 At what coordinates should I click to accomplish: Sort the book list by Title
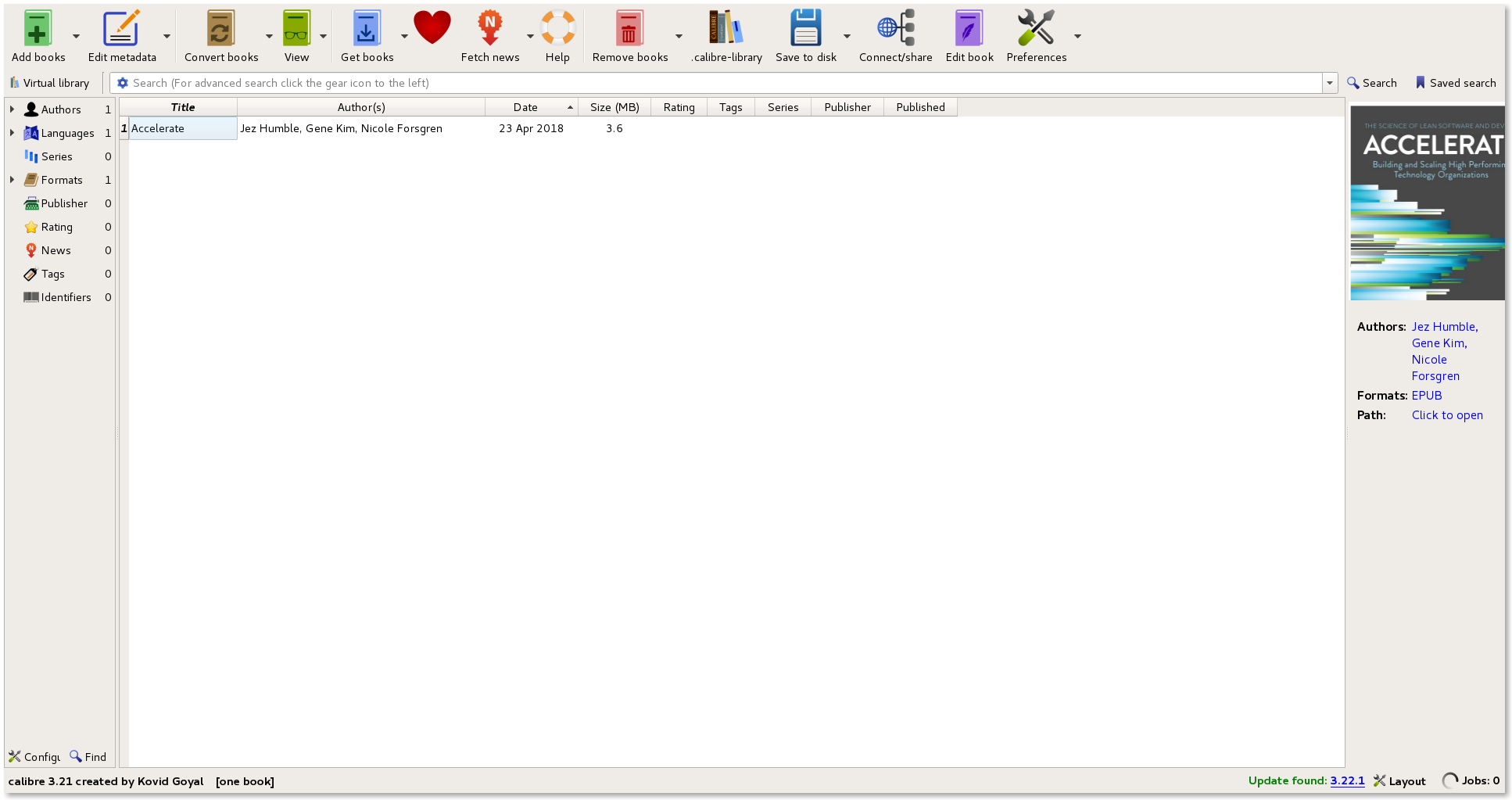pyautogui.click(x=183, y=107)
